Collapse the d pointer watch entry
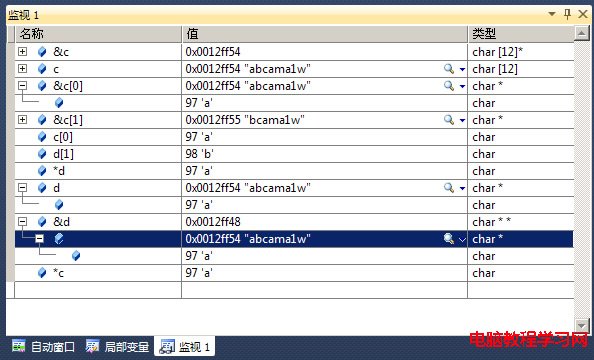This screenshot has height=360, width=594. pyautogui.click(x=22, y=188)
